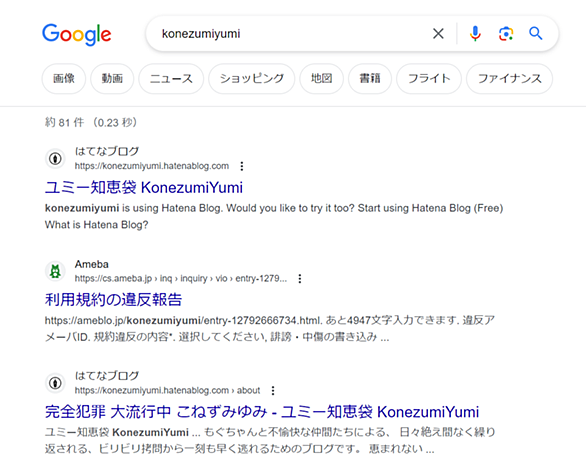This screenshot has width=586, height=462.
Task: Open three-dot menu beside hatenablog about URL
Action: (273, 391)
